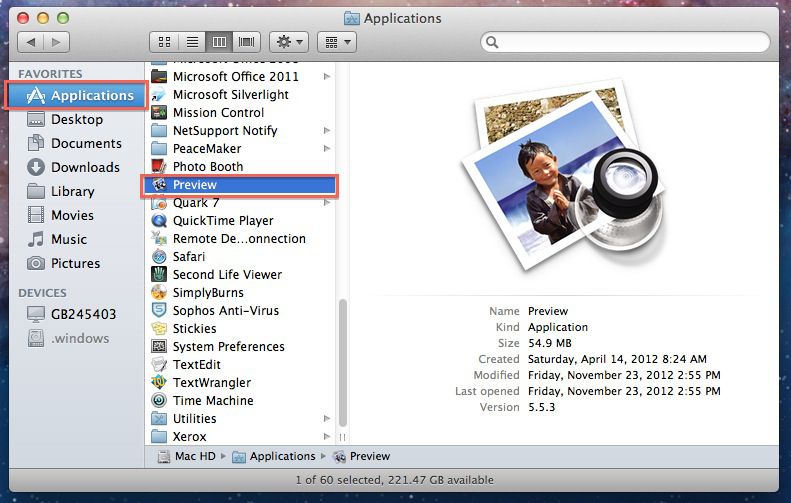Click the QuickTime Player icon

pos(159,220)
